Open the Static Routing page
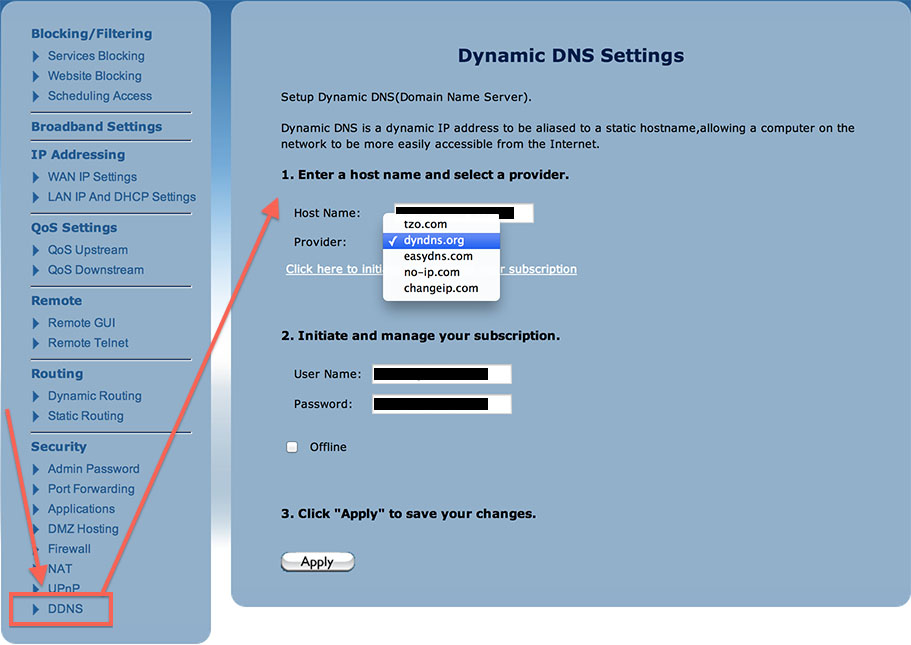 point(85,416)
